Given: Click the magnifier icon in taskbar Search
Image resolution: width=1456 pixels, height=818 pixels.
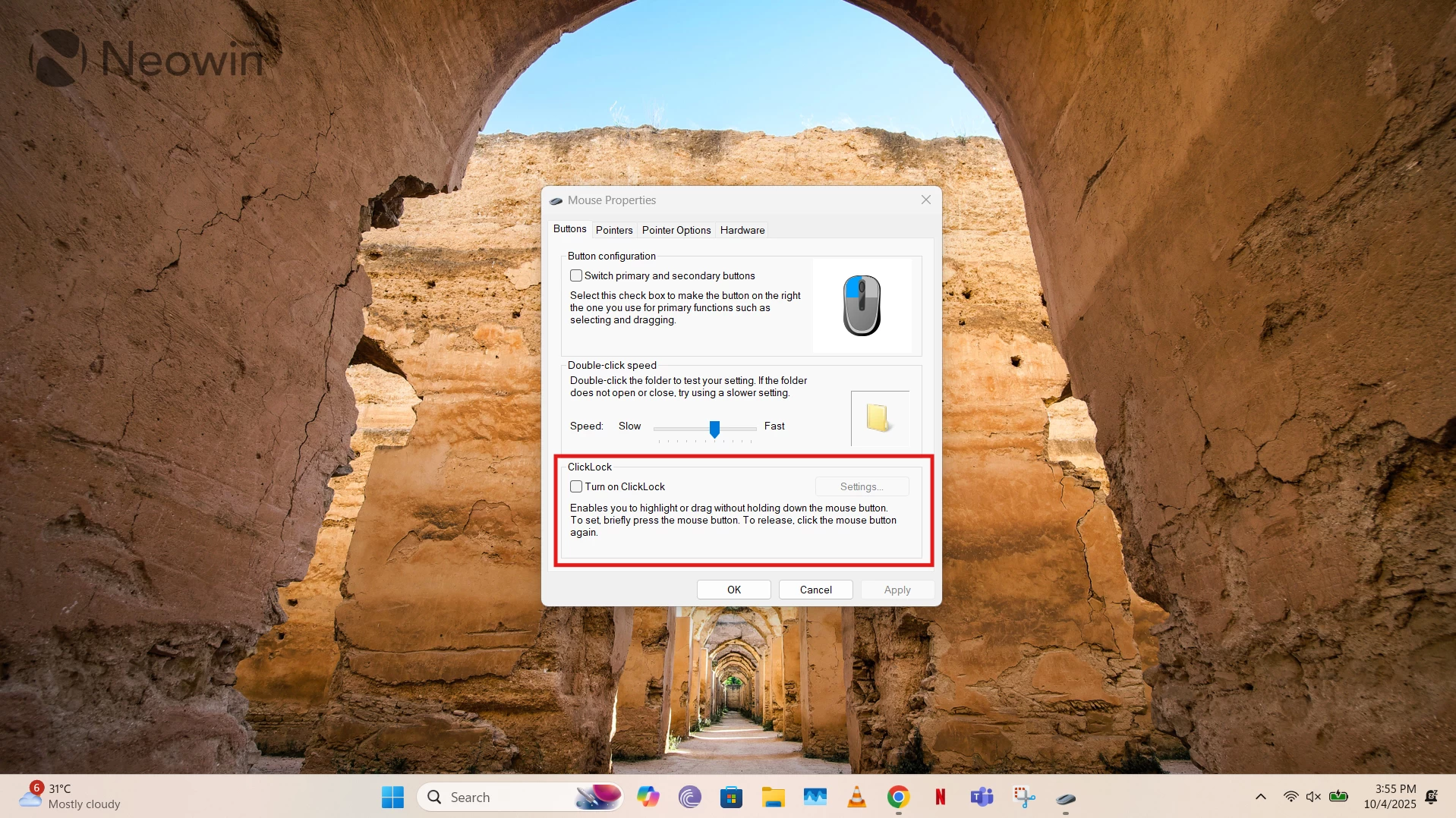Looking at the screenshot, I should tap(434, 797).
